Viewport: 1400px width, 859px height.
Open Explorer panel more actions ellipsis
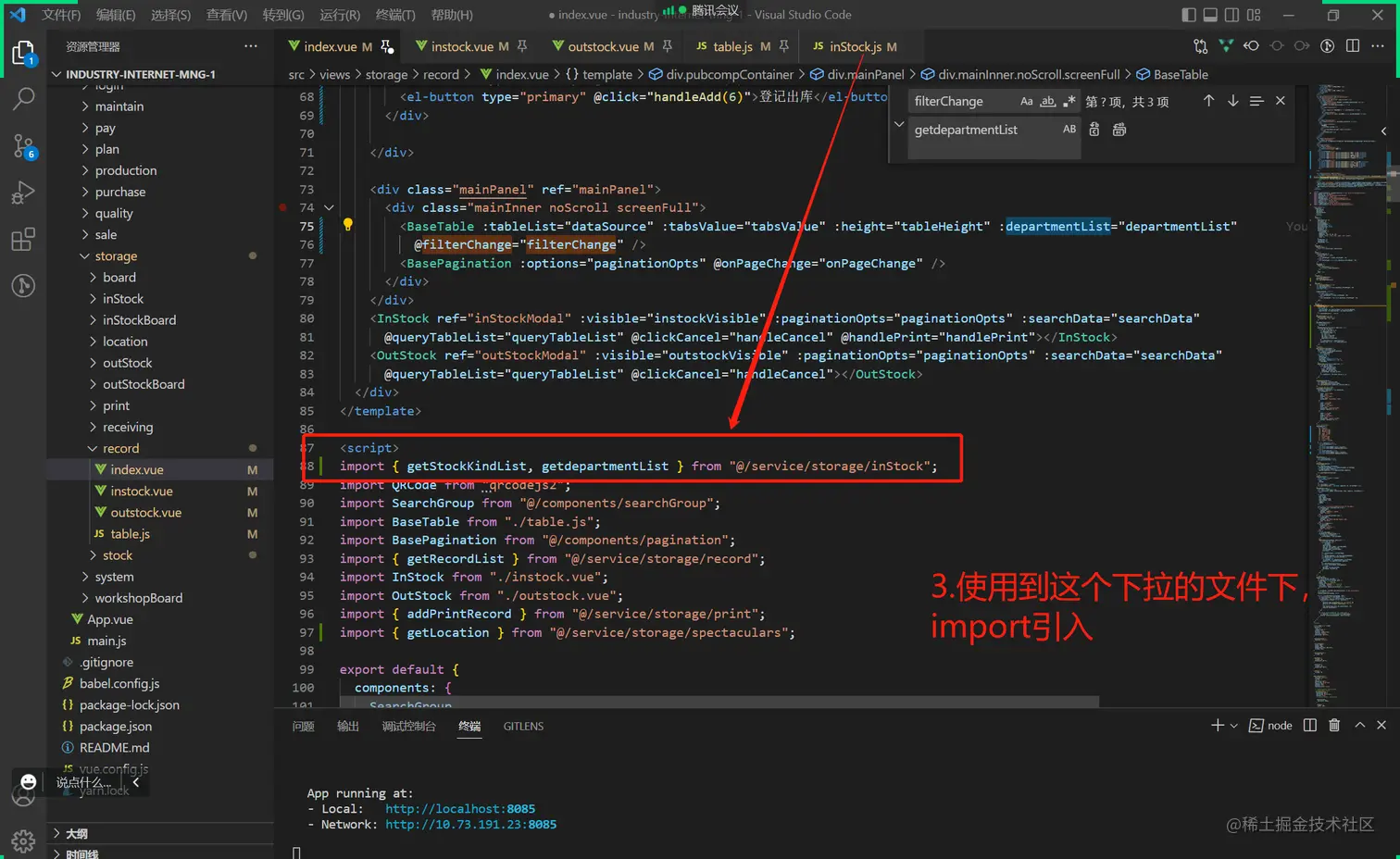(x=251, y=46)
